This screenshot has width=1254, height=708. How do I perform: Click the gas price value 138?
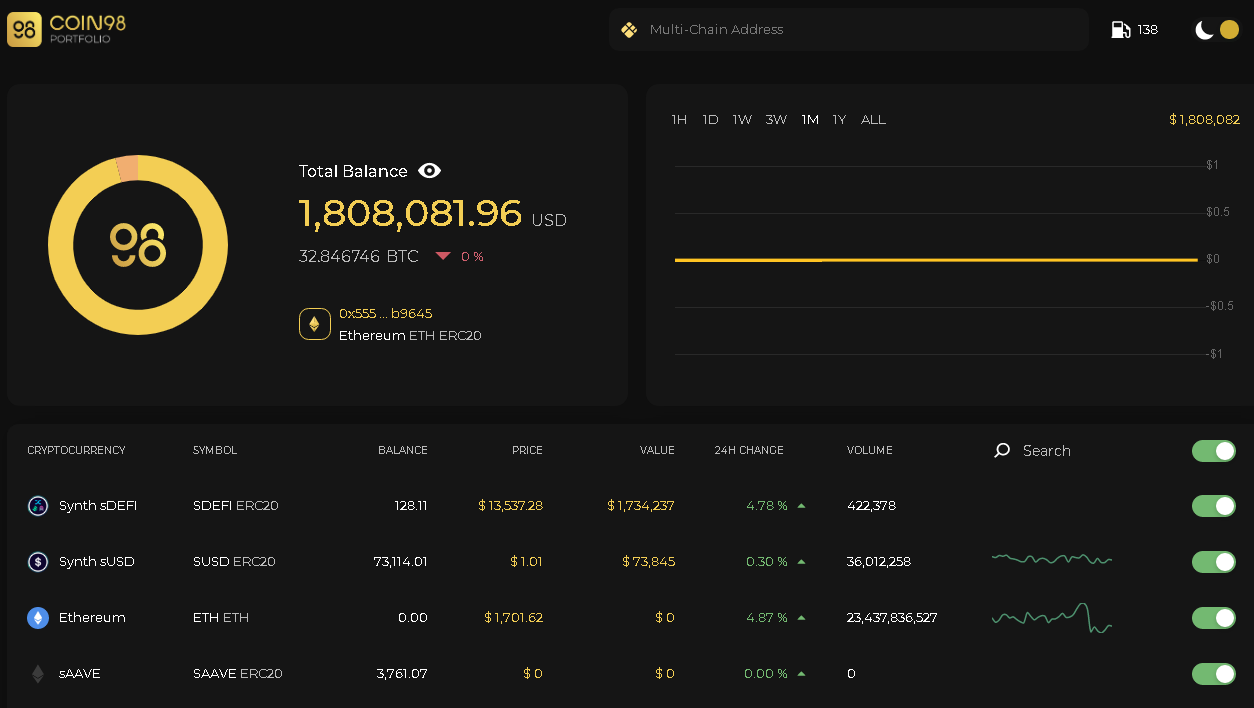tap(1148, 30)
